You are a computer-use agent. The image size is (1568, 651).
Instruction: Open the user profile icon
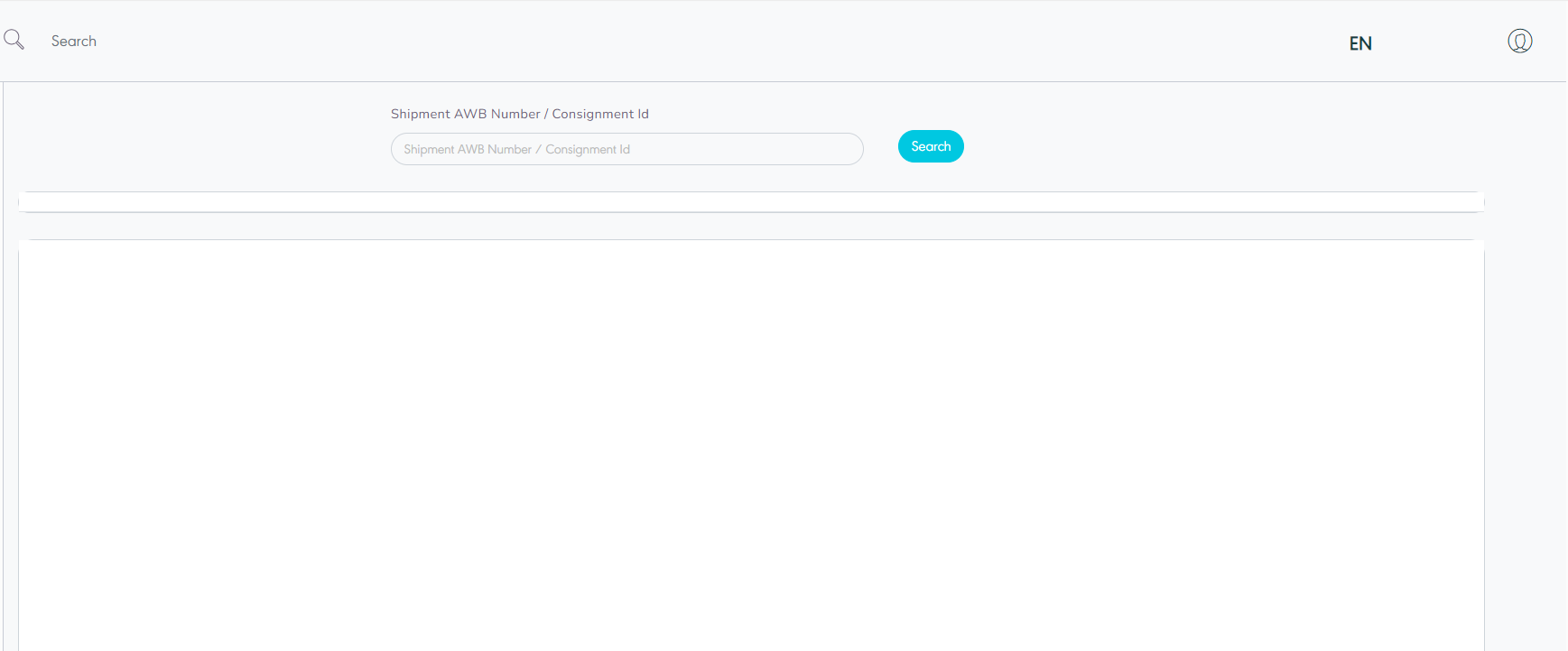[1519, 42]
